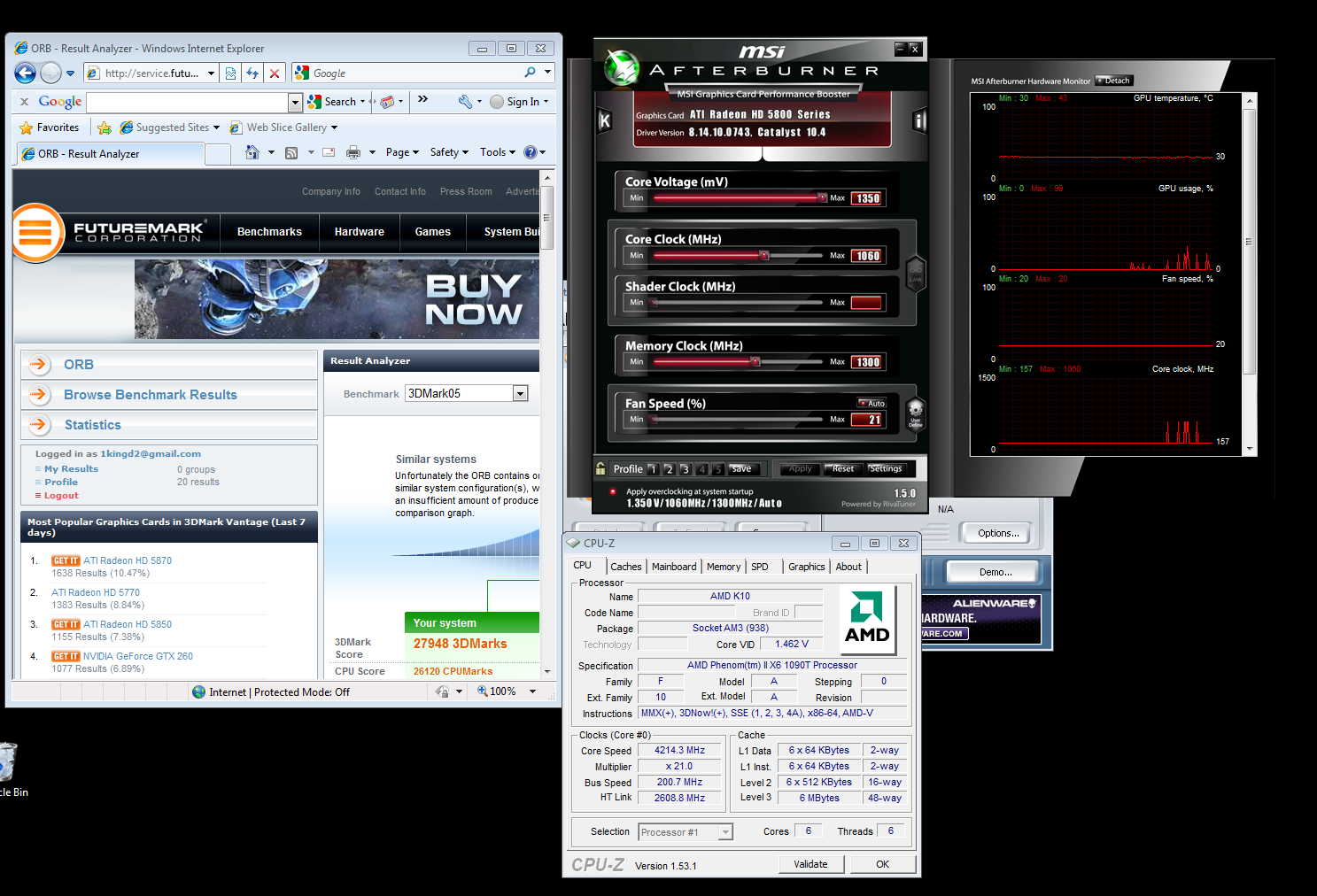Toggle Apply overclocking at system startup

point(613,491)
